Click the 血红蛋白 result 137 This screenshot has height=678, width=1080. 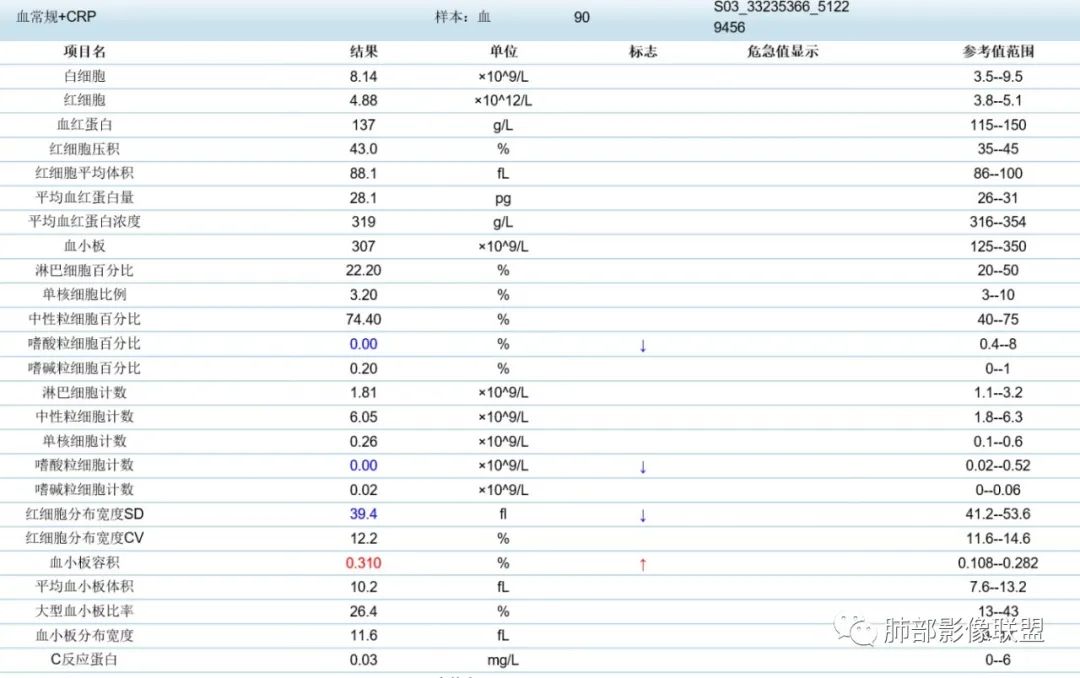(364, 125)
